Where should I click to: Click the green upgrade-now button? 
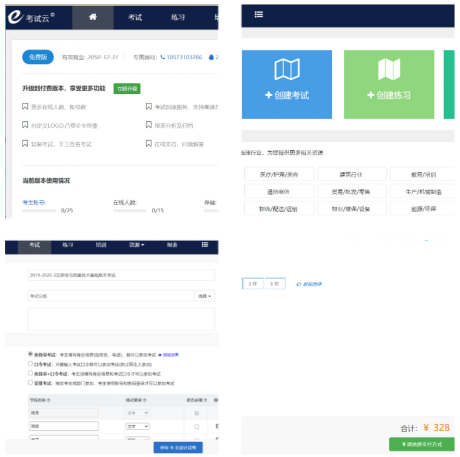127,88
